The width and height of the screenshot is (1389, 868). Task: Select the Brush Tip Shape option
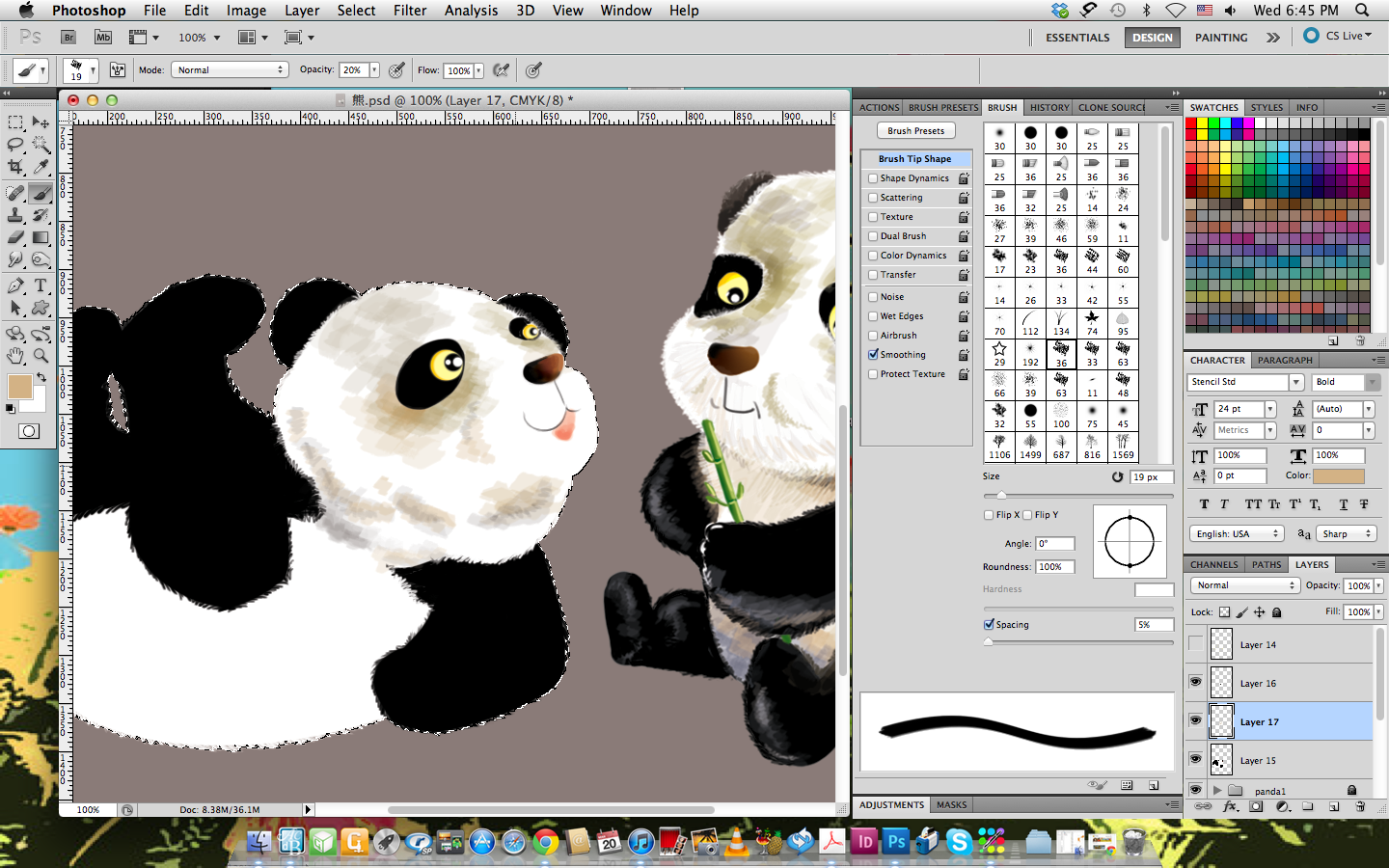(x=914, y=159)
